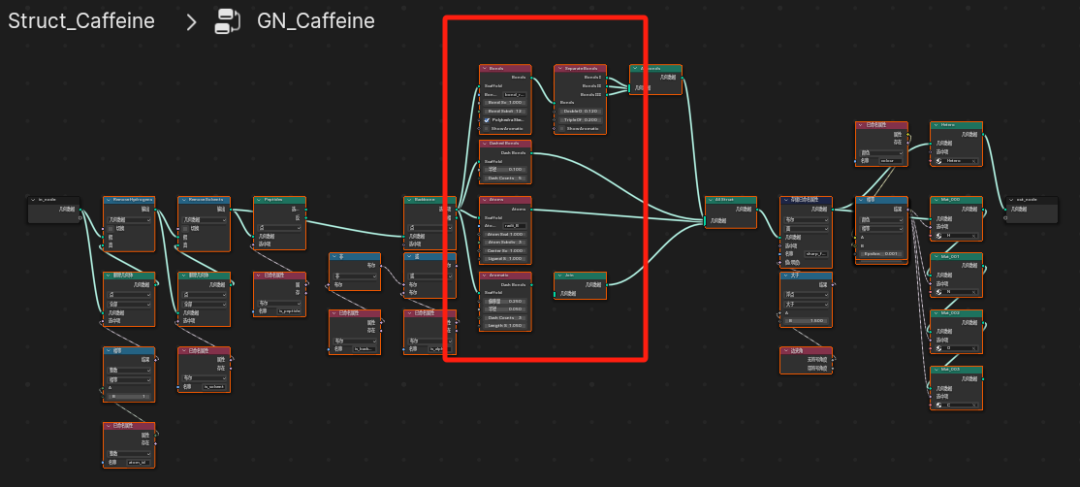Open data type dropdown in colour attribute node
The image size is (1080, 487).
pos(882,152)
